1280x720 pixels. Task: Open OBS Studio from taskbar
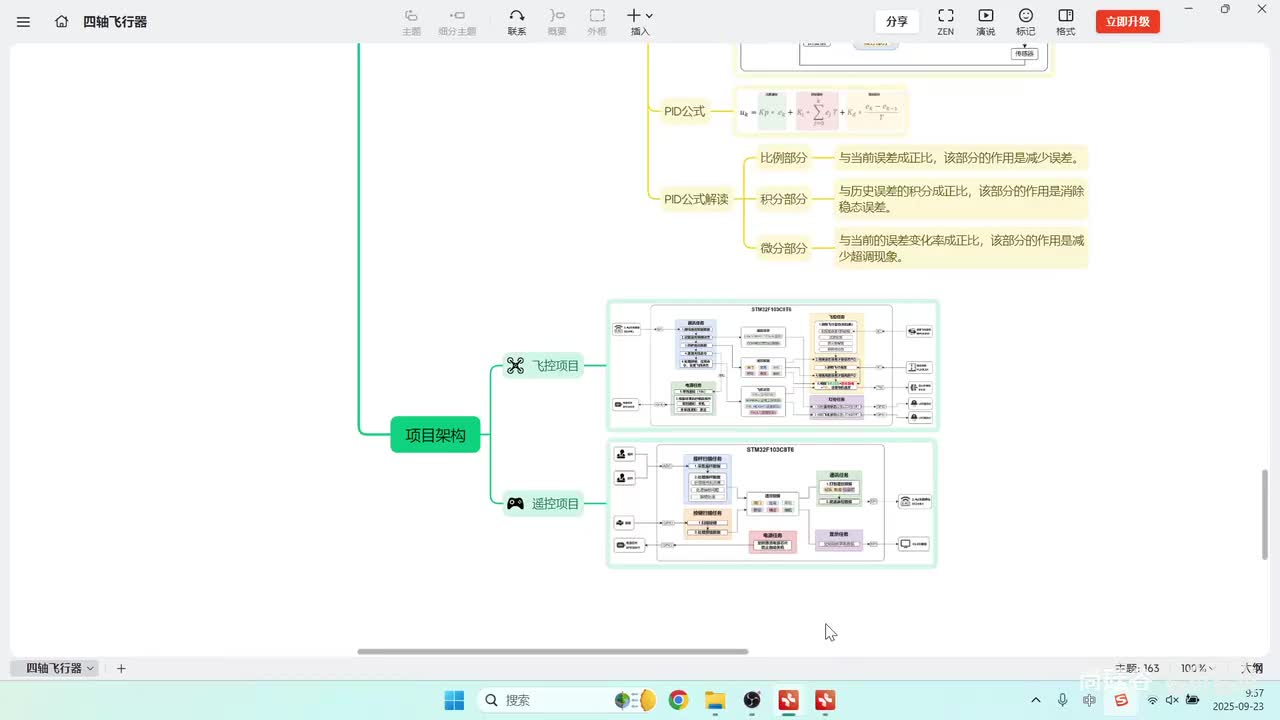tap(752, 700)
